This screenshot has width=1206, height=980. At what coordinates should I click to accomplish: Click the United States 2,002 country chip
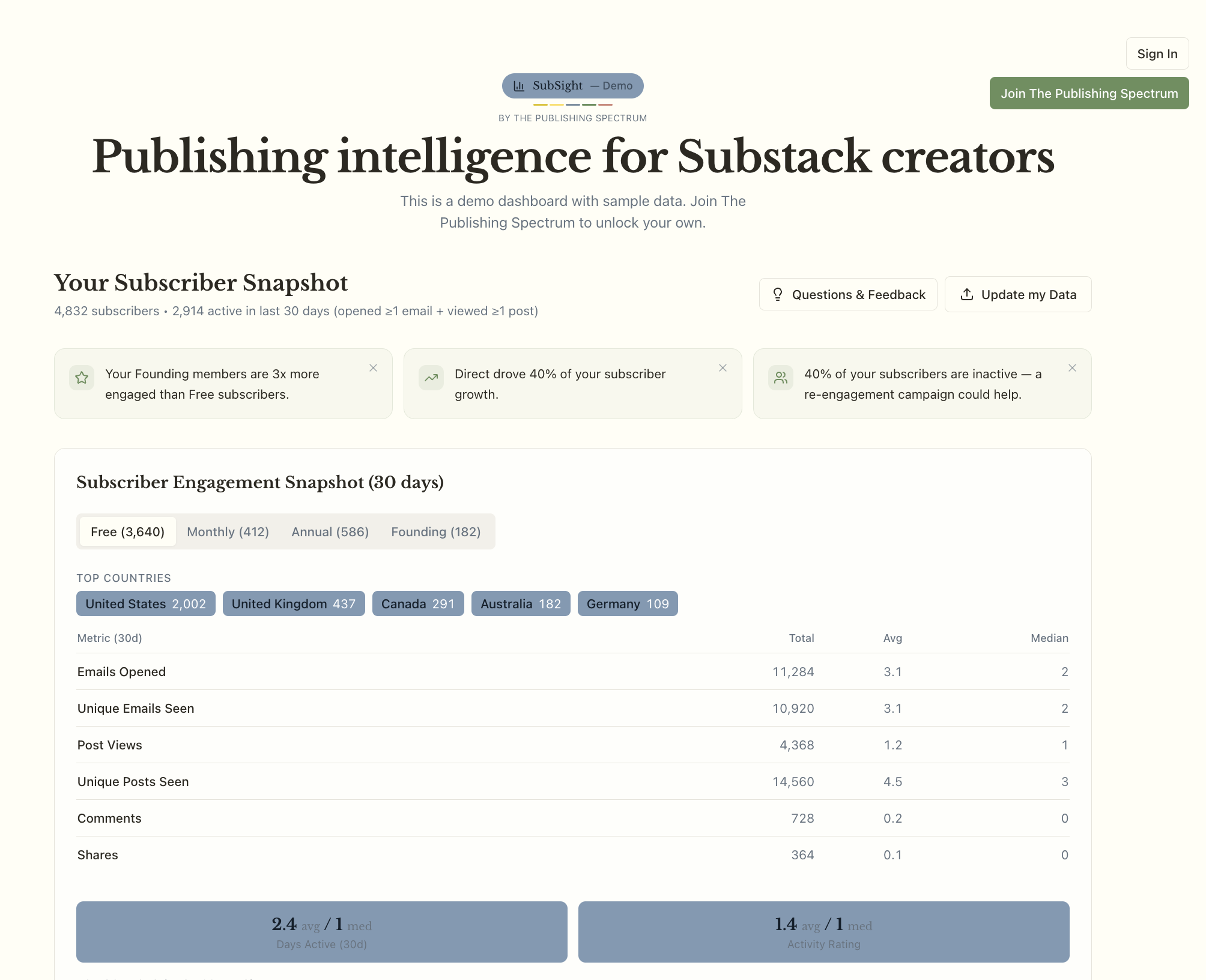click(145, 603)
